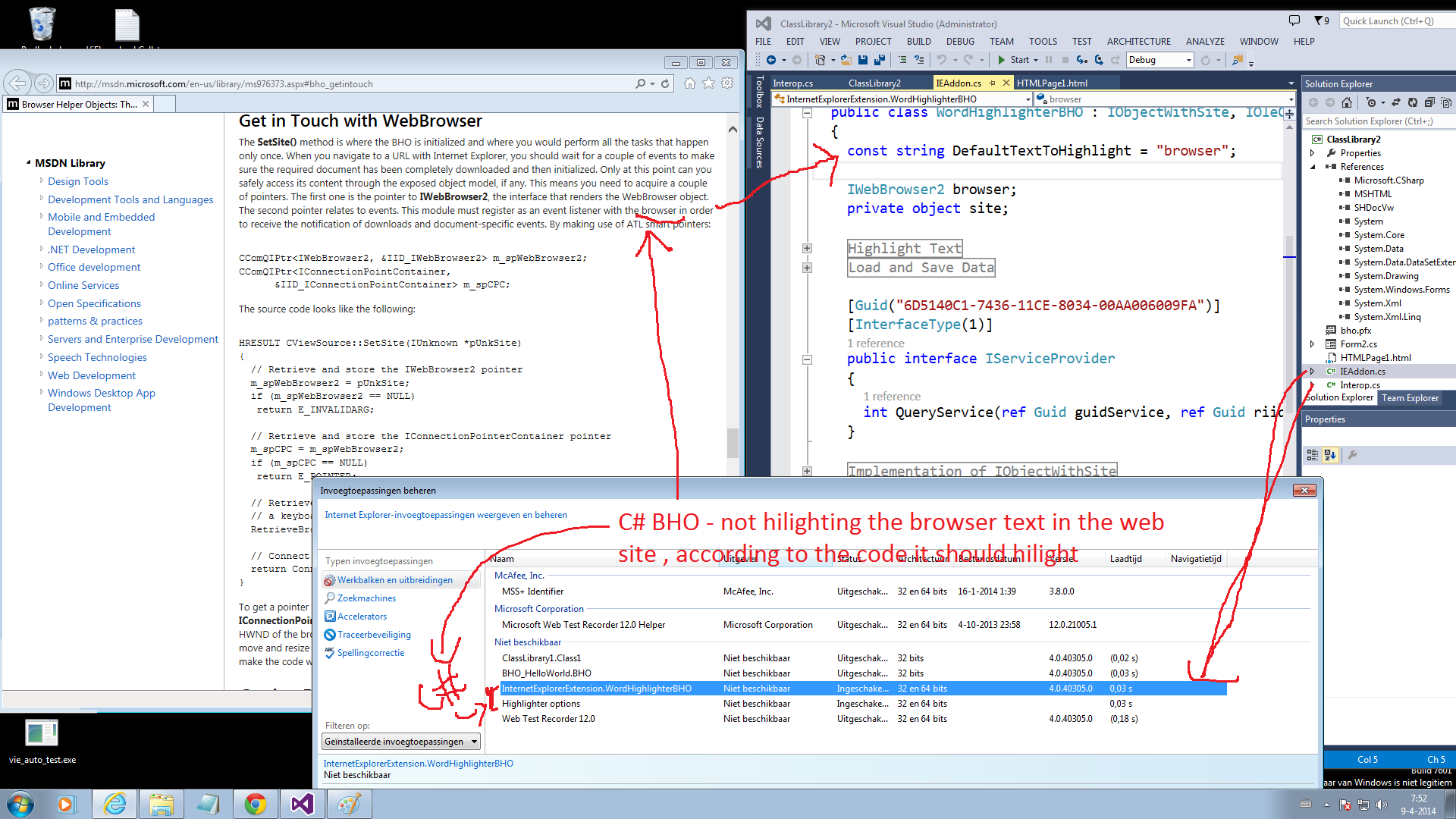Select Zoekmachines add-on type
Viewport: 1456px width, 819px height.
[366, 598]
